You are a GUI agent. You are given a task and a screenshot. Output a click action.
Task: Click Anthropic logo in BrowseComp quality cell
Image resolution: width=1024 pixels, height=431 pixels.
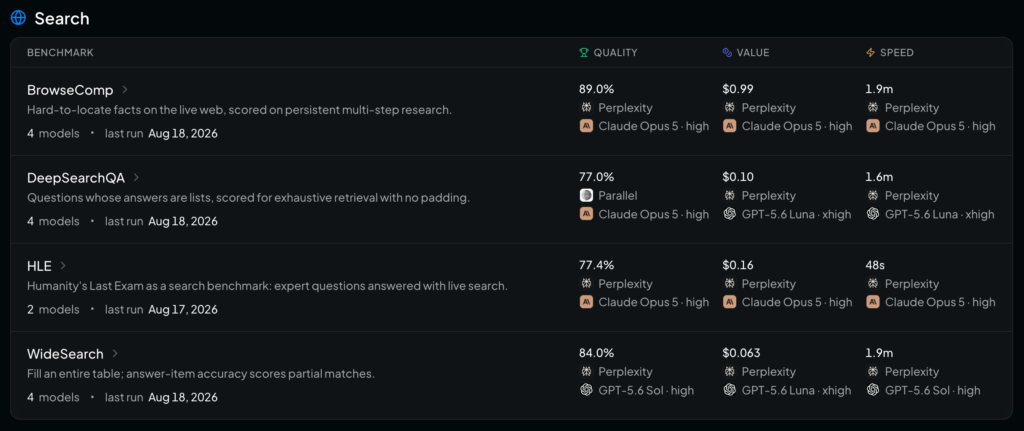pos(586,126)
